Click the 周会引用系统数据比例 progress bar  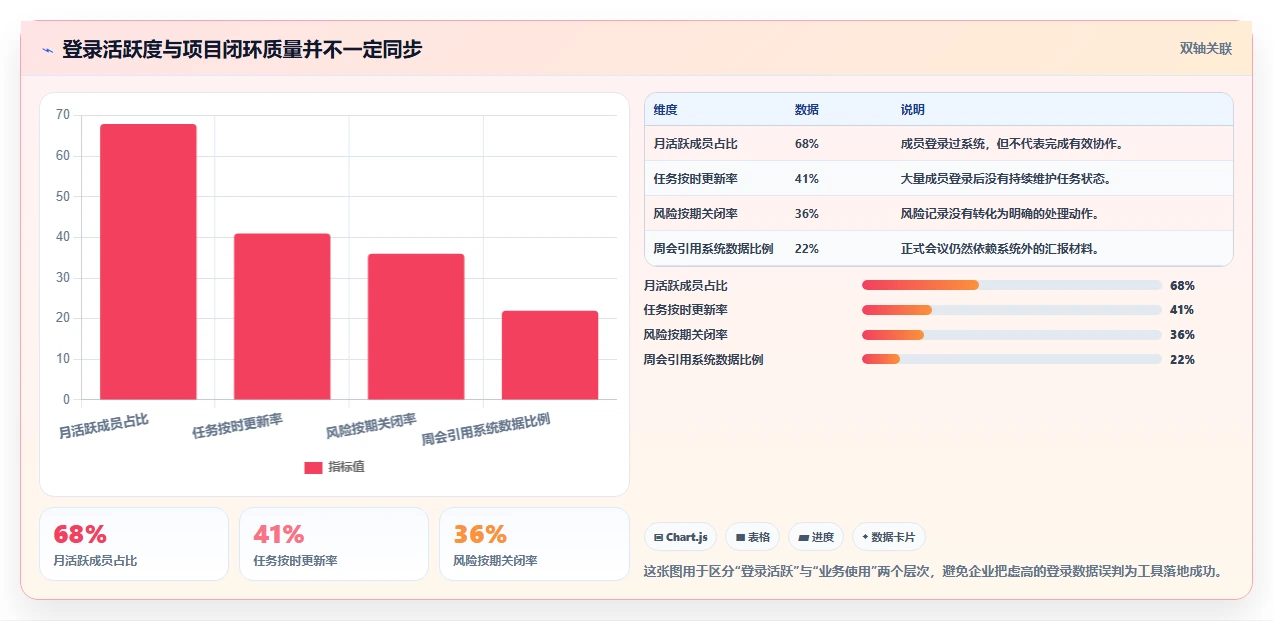coord(1012,359)
